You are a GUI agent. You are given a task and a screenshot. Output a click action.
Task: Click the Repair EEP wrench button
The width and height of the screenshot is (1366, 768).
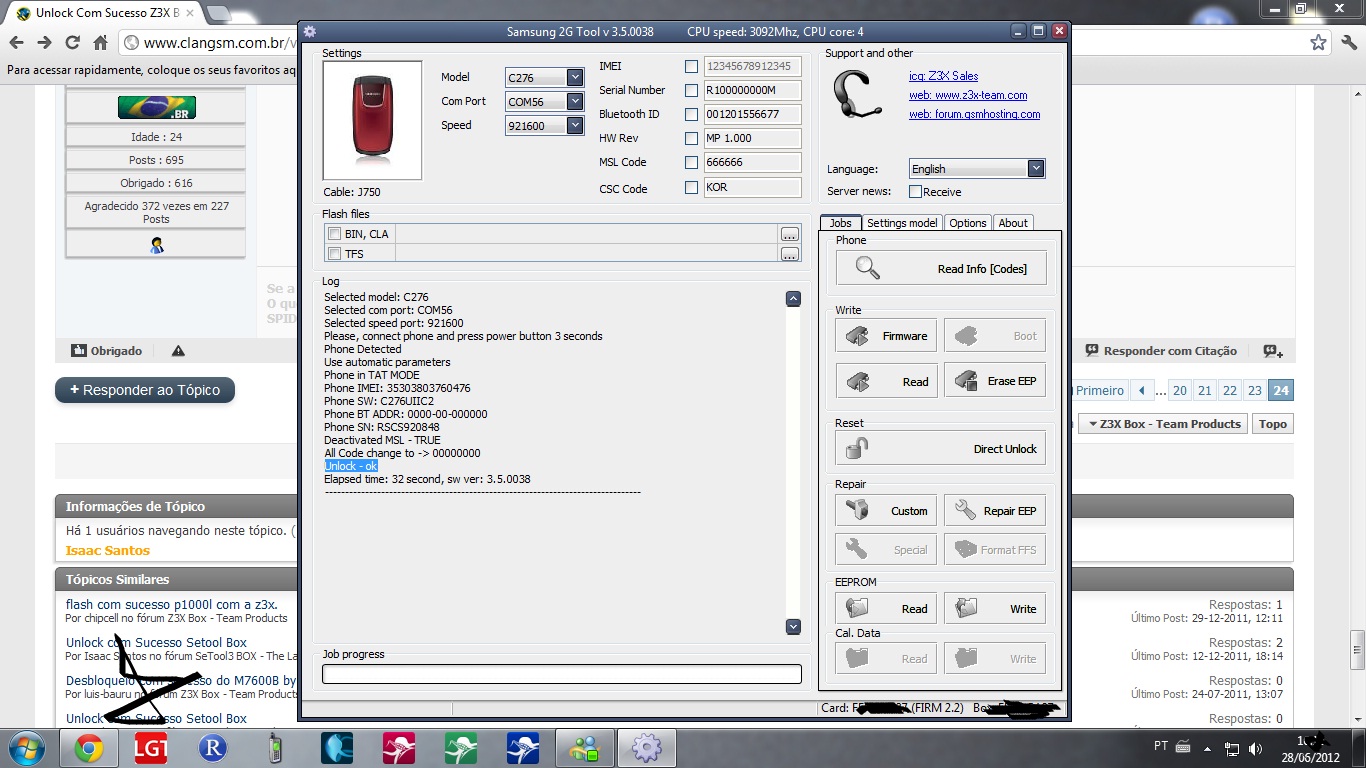tap(995, 511)
